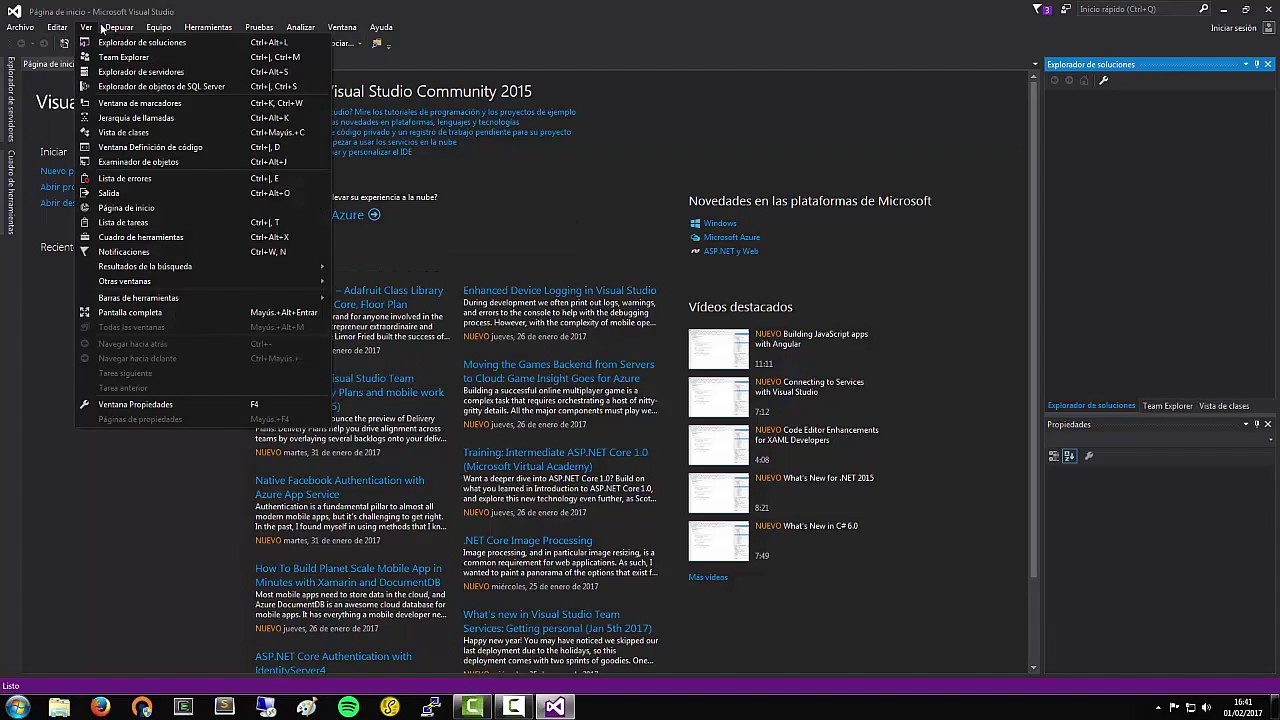
Task: Open the ASP.NET y Web link
Action: pyautogui.click(x=730, y=251)
